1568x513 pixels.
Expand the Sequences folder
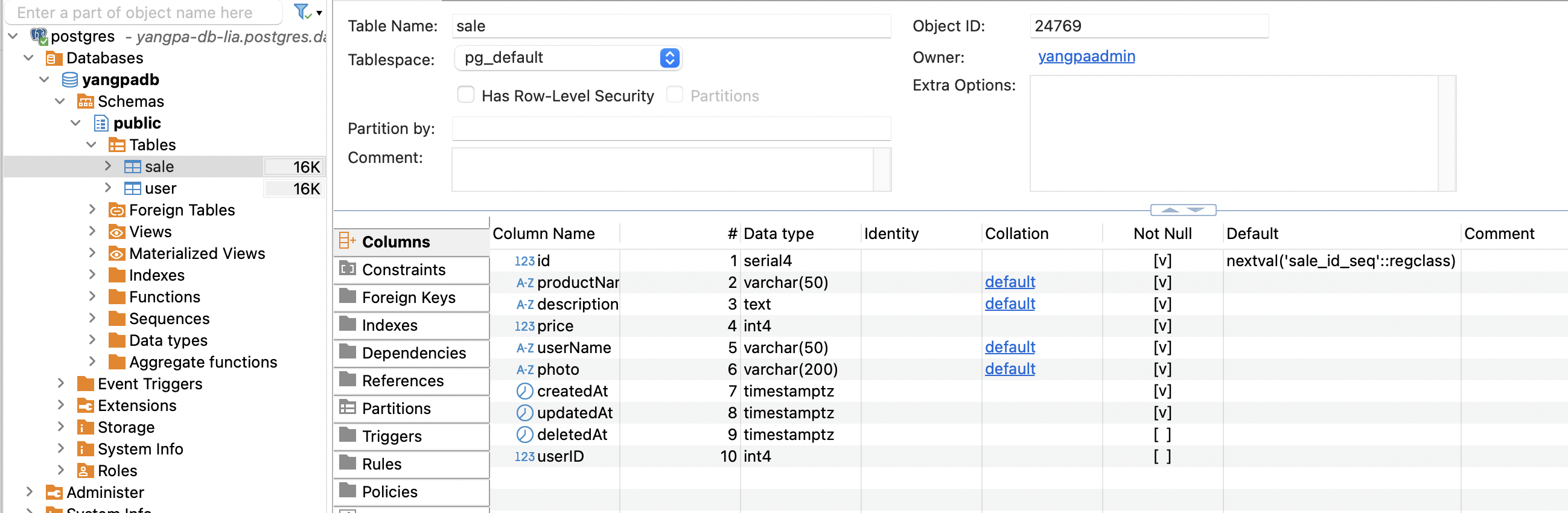click(x=92, y=318)
